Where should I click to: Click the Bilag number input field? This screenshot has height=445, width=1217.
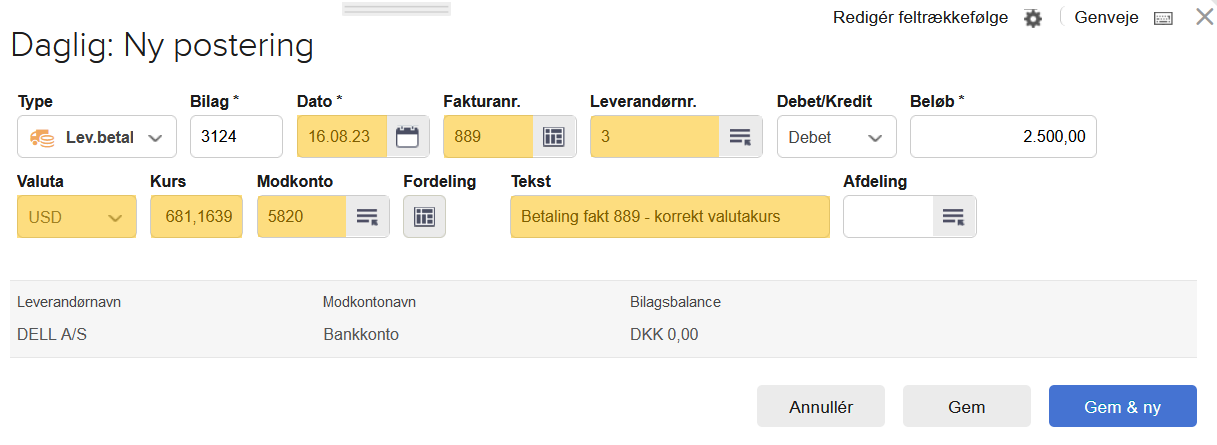(236, 137)
